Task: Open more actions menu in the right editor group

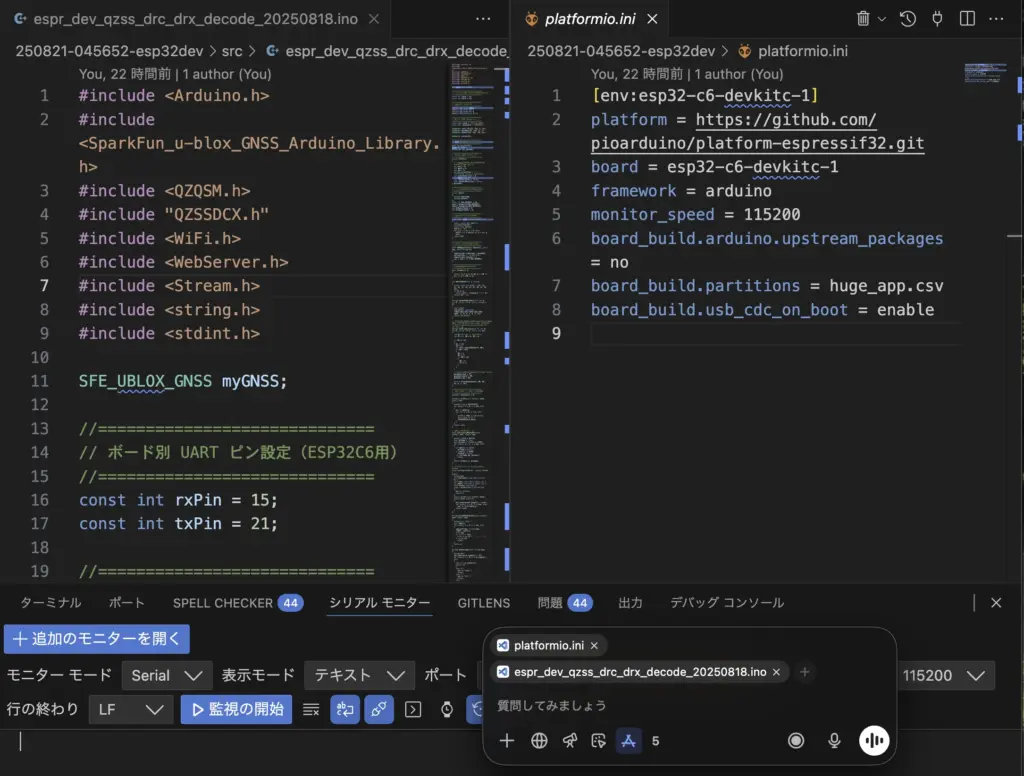Action: coord(996,18)
